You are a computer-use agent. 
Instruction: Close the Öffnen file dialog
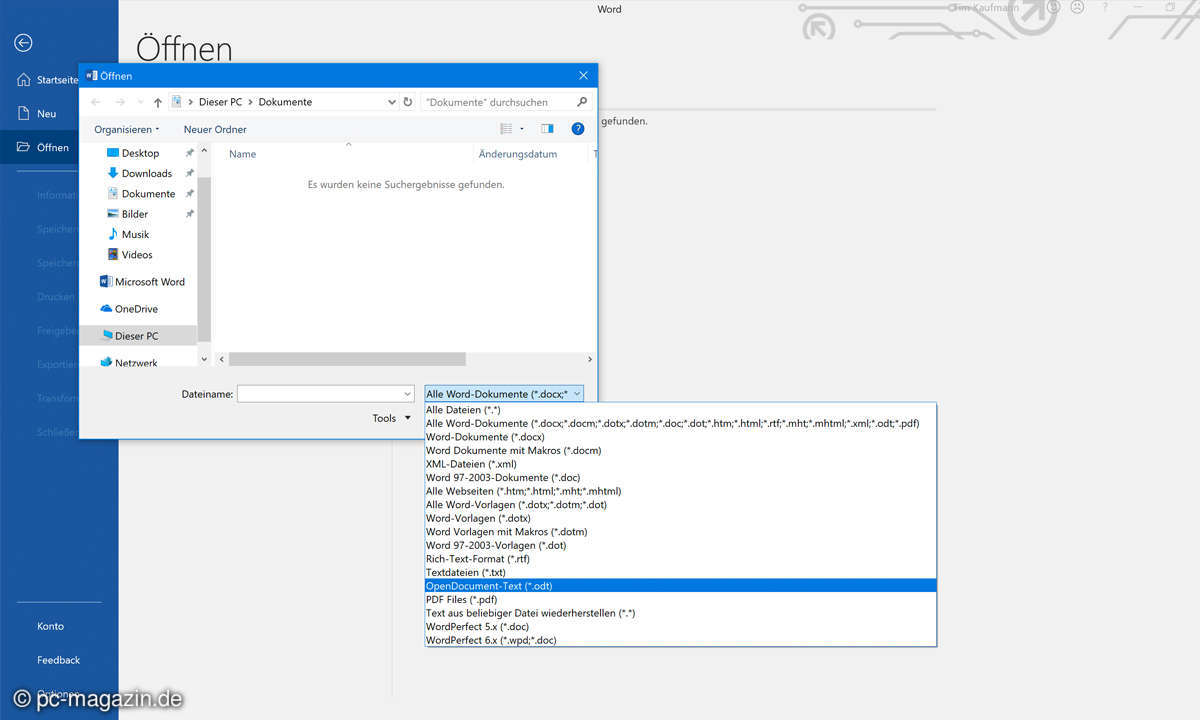[583, 76]
